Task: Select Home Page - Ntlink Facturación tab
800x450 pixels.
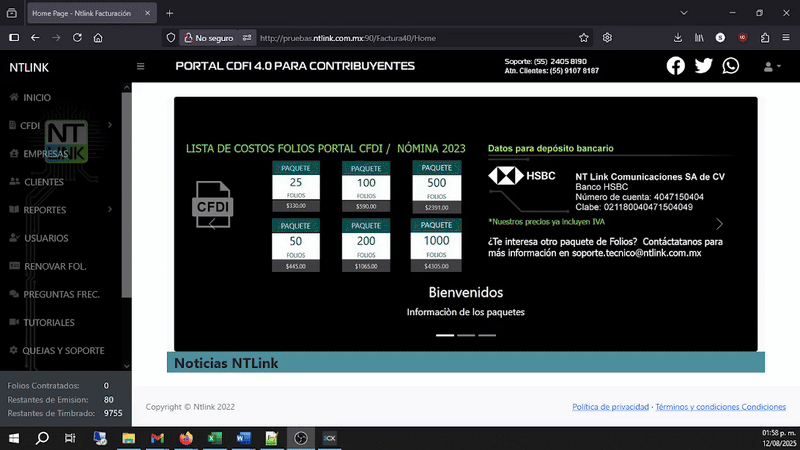Action: coord(92,13)
